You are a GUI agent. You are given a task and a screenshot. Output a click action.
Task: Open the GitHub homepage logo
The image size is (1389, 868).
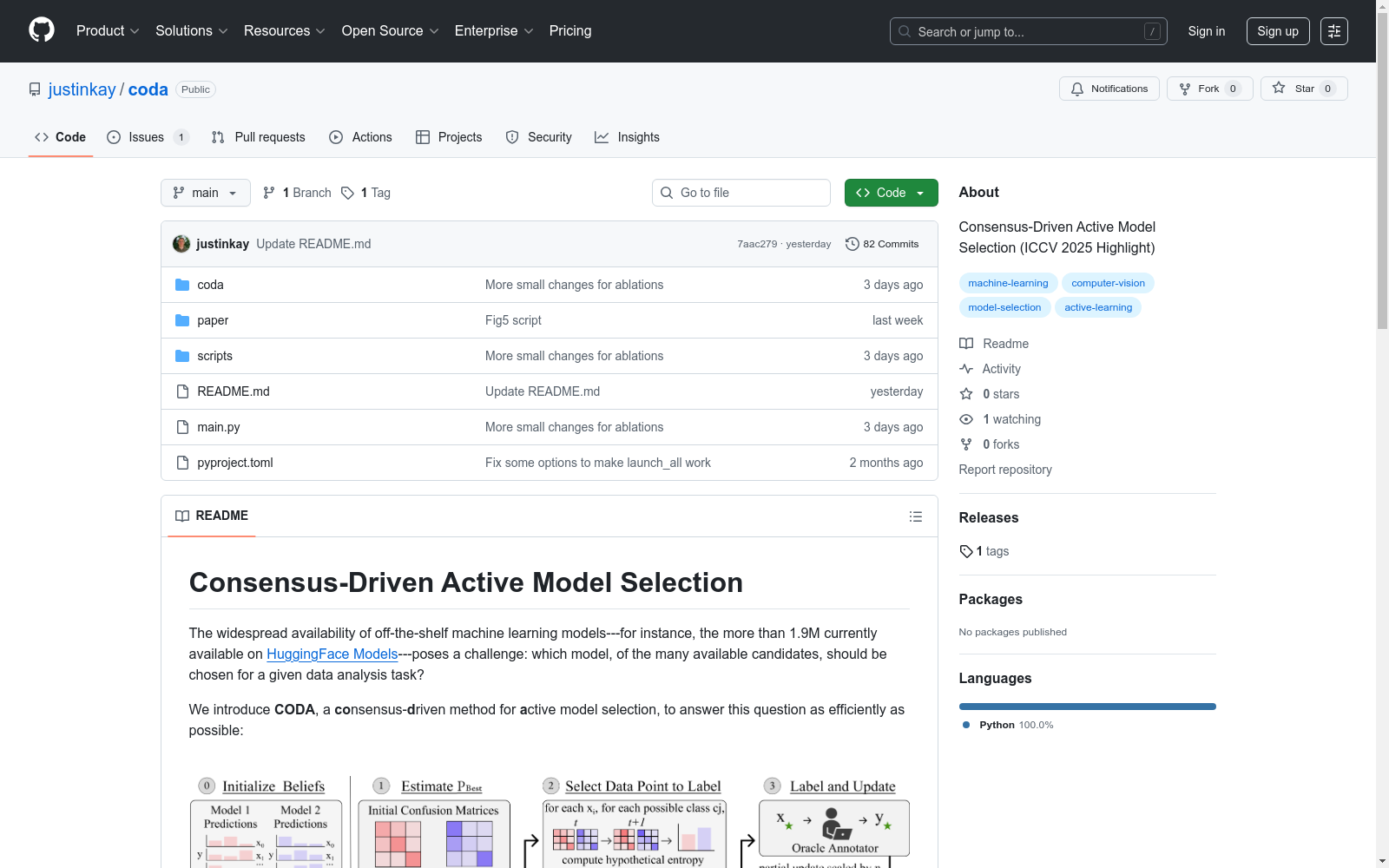pyautogui.click(x=42, y=30)
